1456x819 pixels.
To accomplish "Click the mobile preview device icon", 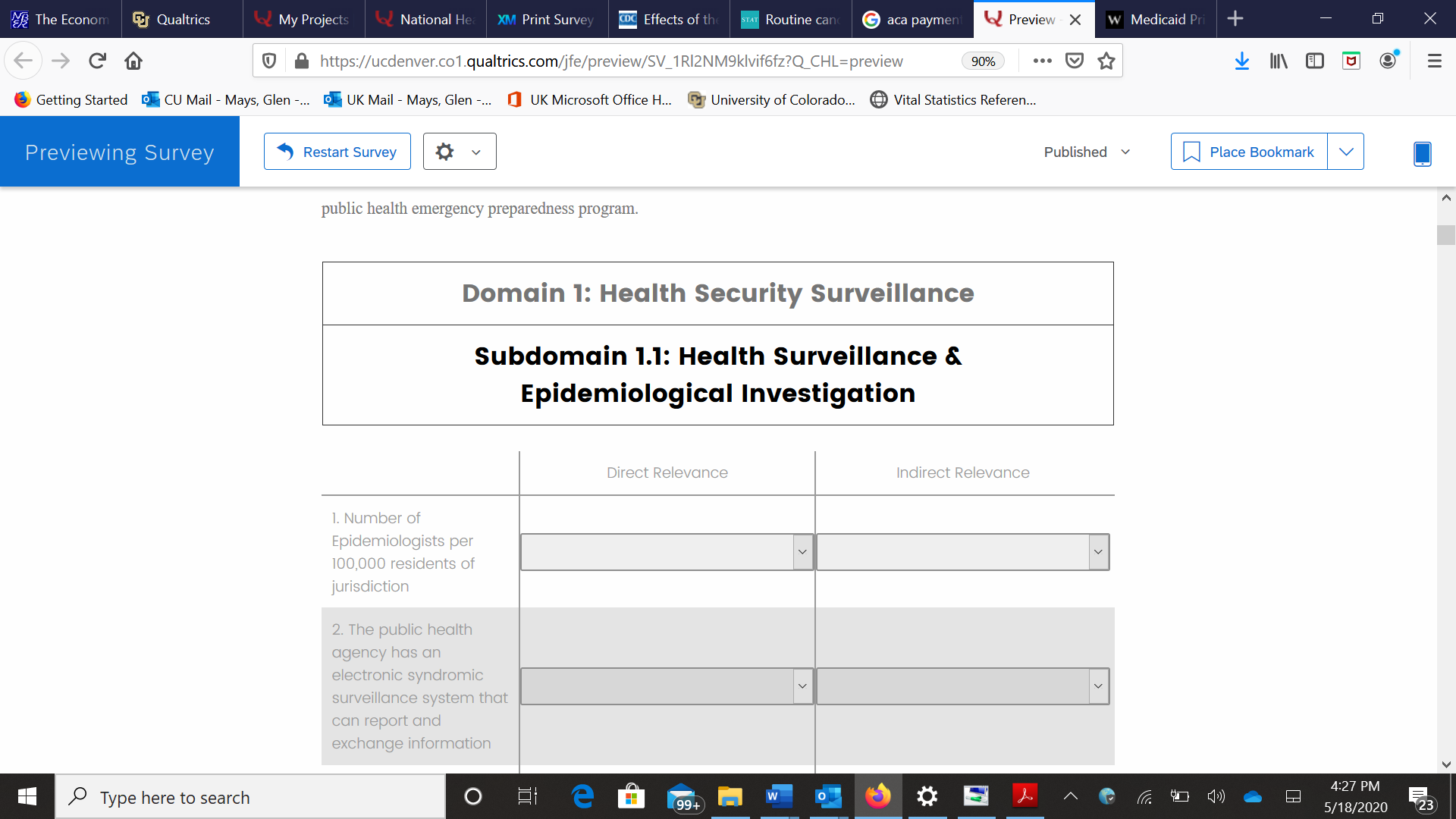I will click(1422, 152).
